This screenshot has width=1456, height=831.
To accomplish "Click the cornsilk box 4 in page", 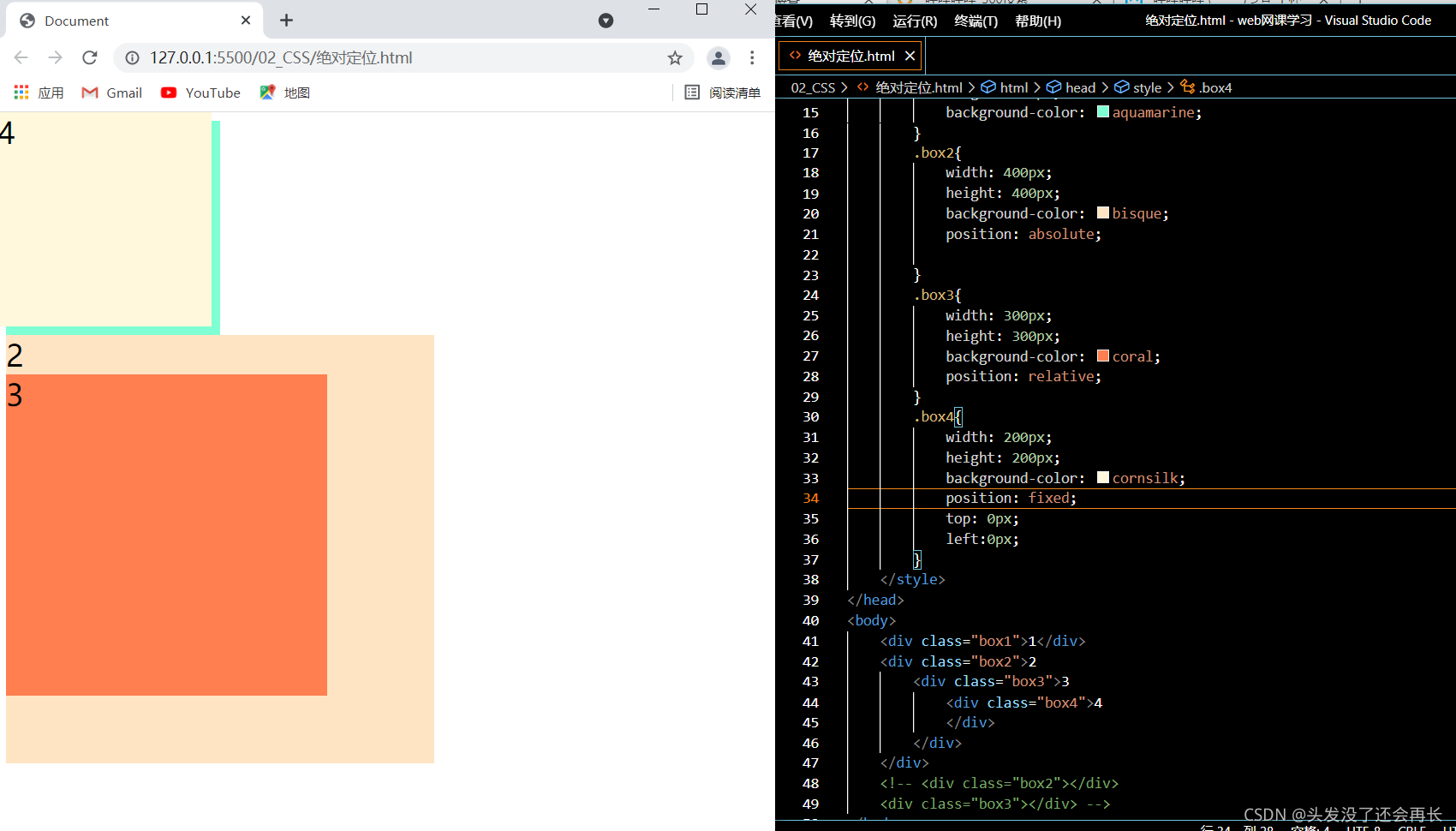I will [105, 219].
